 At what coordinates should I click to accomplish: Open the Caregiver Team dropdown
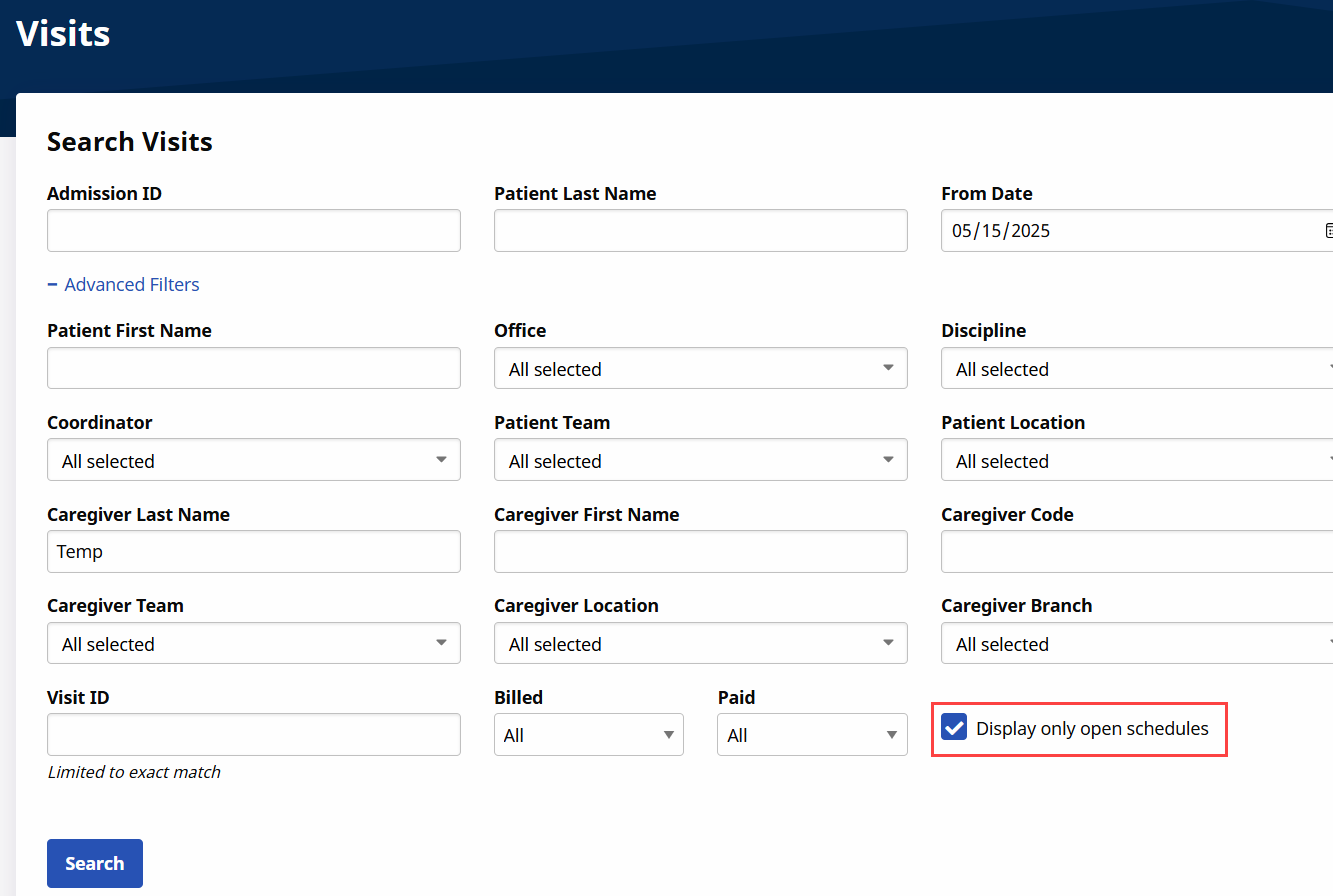tap(253, 643)
